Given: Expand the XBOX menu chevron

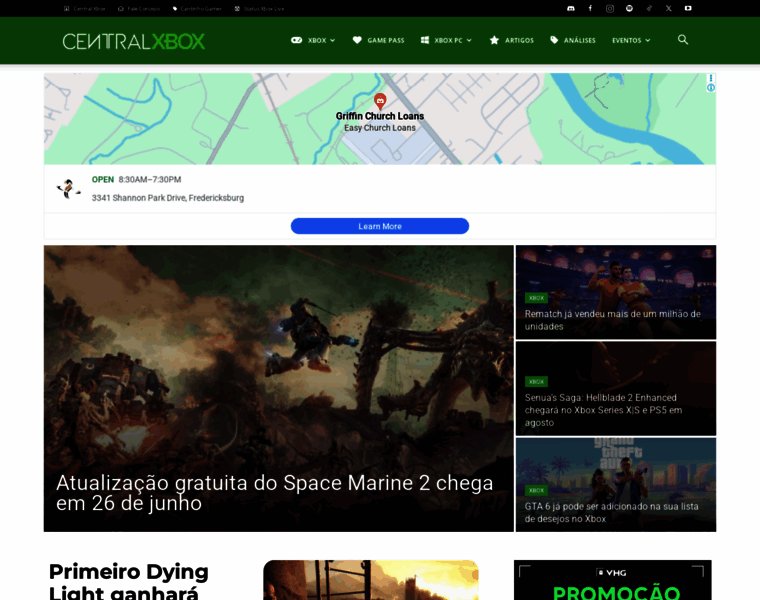Looking at the screenshot, I should (x=332, y=41).
